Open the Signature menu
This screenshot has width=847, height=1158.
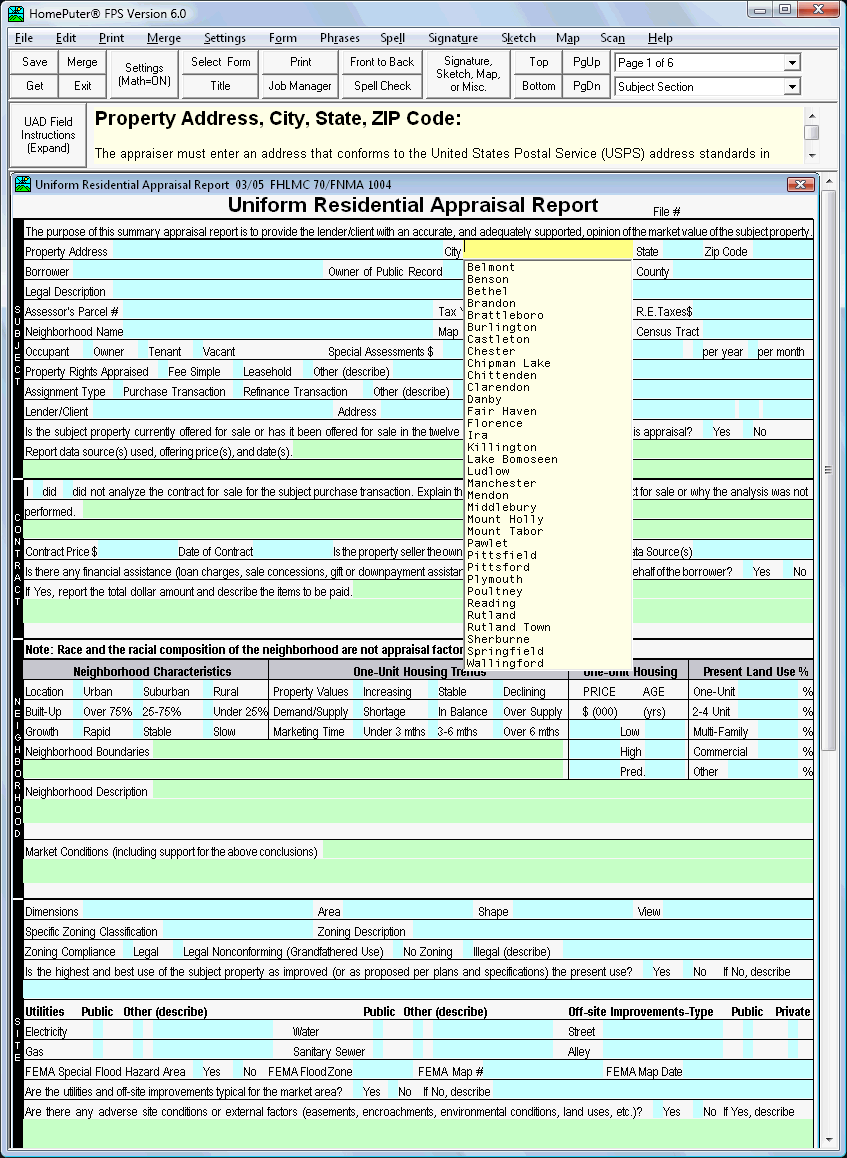tap(453, 38)
